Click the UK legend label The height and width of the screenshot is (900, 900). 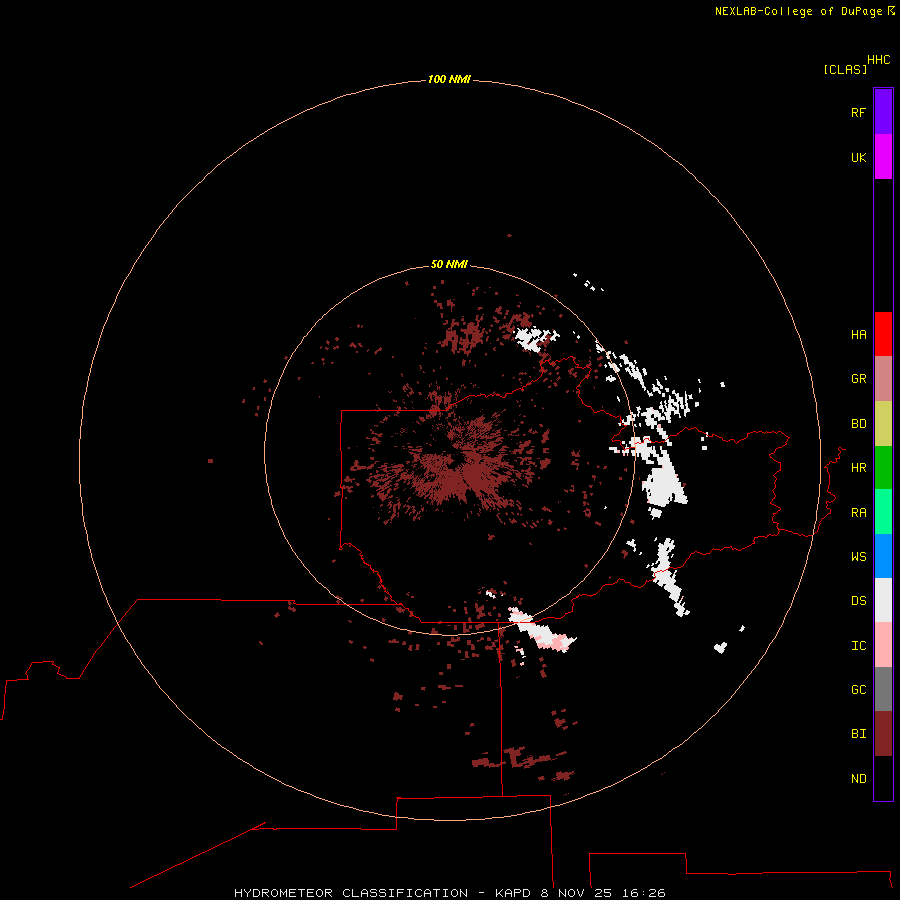(x=858, y=157)
